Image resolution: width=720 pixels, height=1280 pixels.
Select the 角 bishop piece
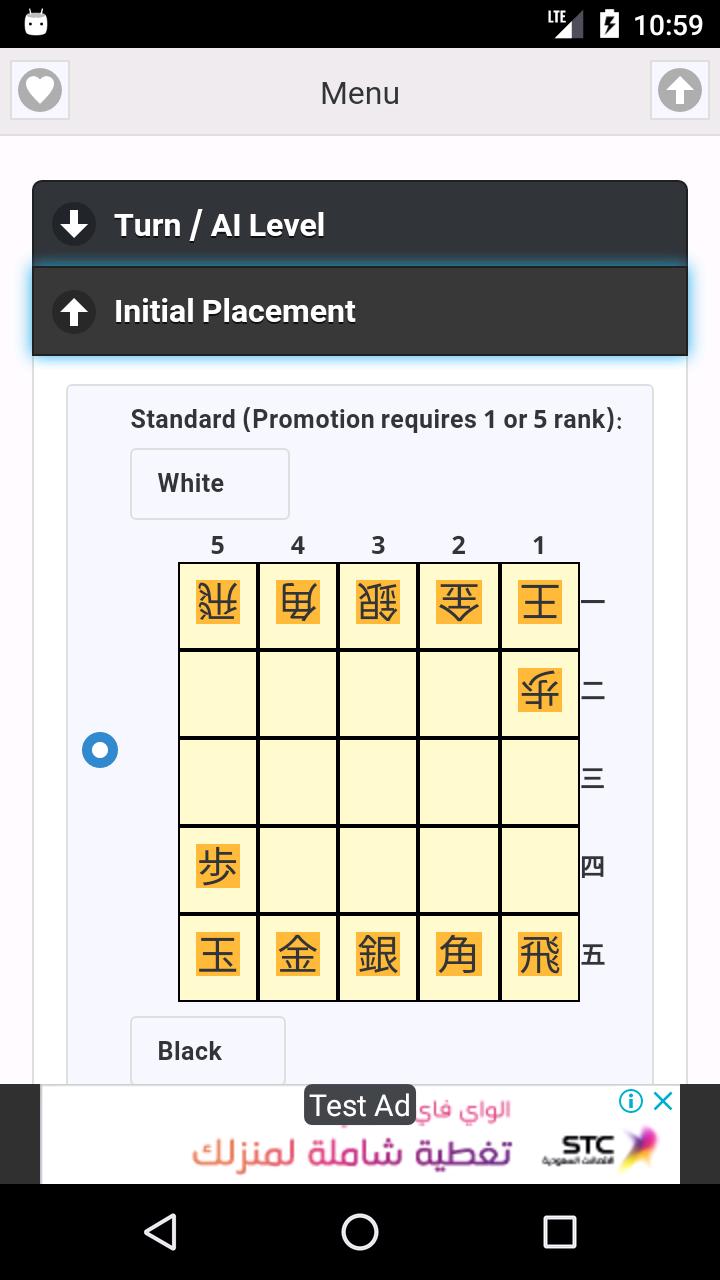coord(458,955)
